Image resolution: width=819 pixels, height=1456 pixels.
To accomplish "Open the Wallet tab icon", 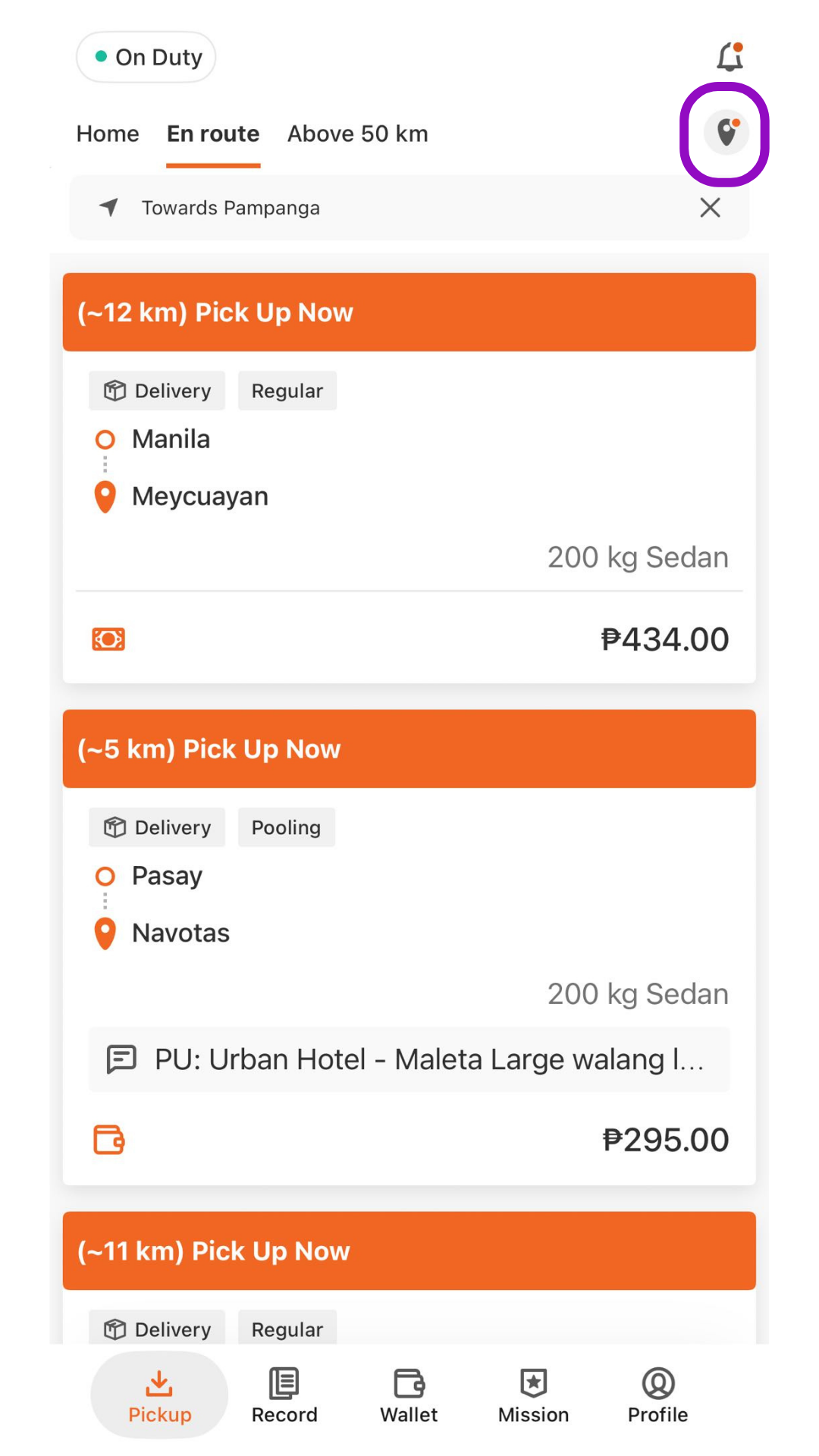I will [409, 1383].
